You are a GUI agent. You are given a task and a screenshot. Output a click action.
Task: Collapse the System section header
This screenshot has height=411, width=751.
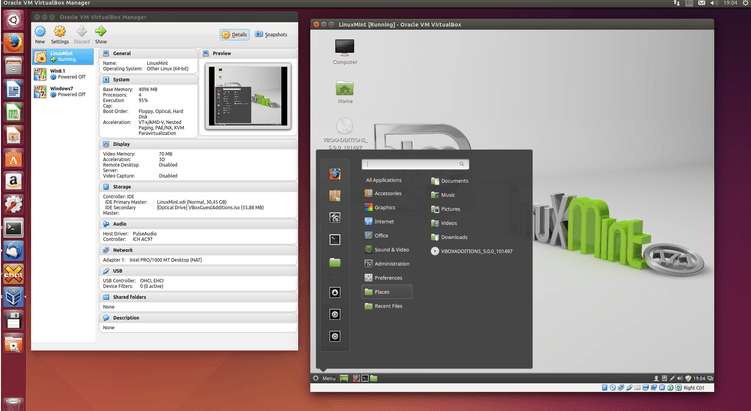148,80
